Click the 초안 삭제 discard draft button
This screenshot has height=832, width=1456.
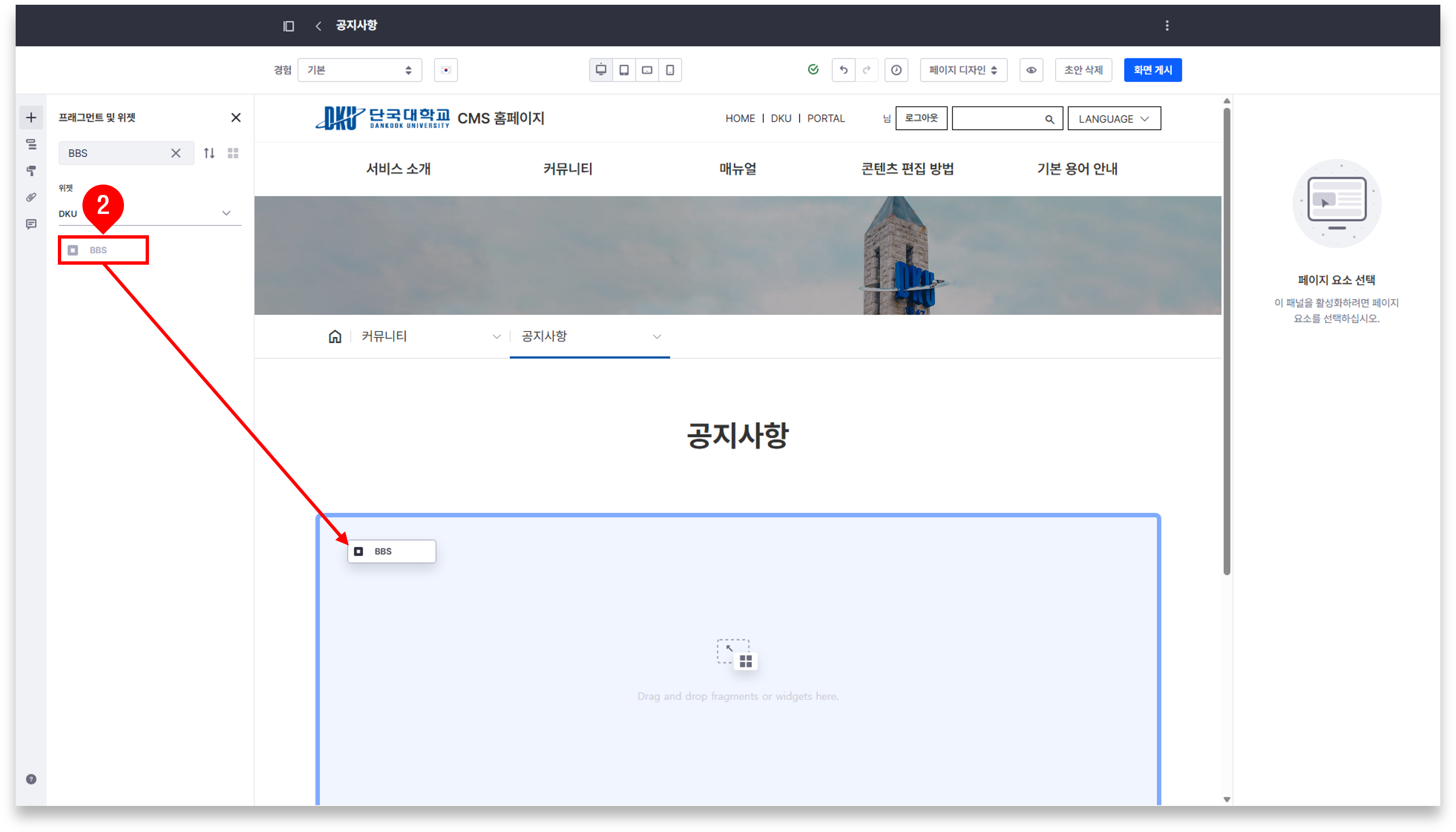[1083, 70]
